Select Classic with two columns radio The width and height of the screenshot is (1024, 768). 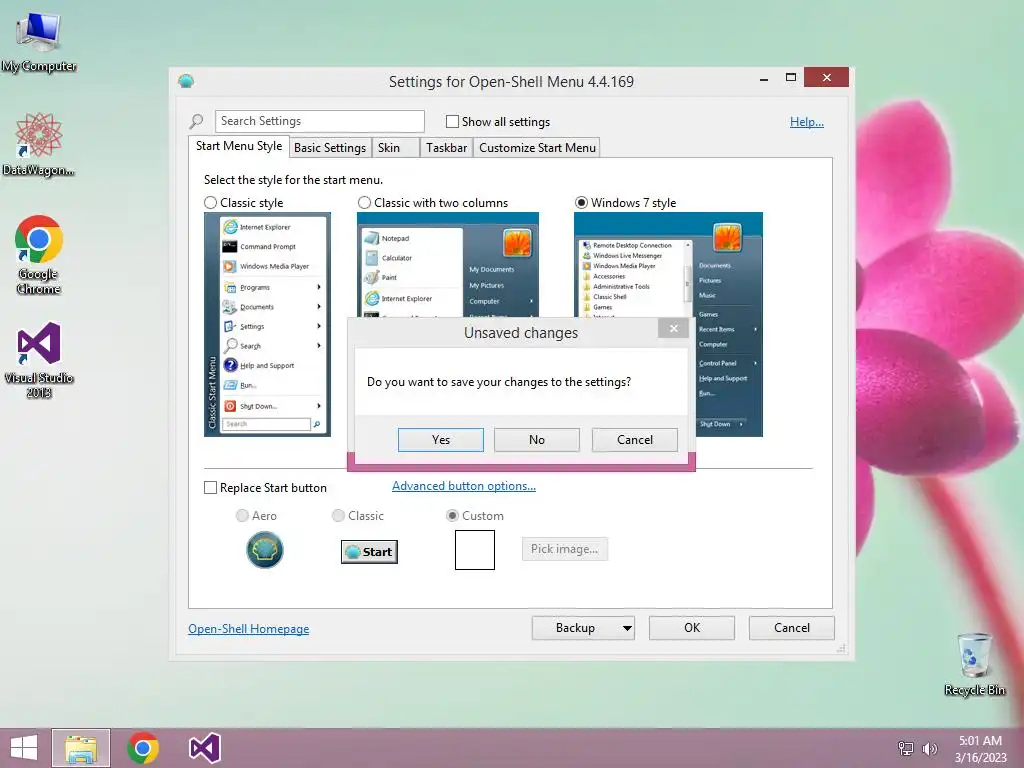click(364, 202)
